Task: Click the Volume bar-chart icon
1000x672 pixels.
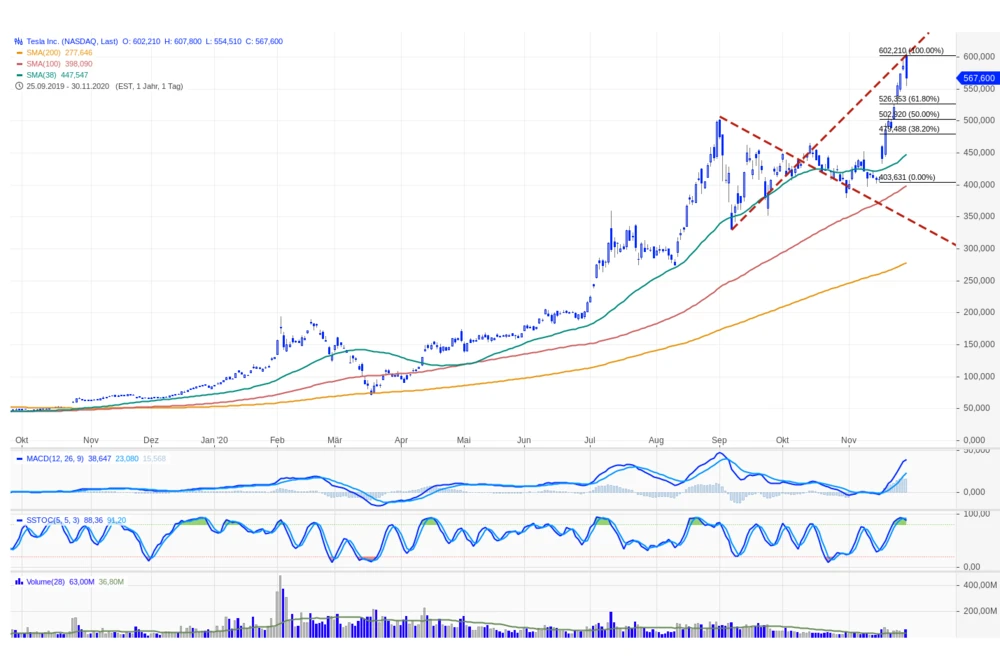Action: pos(19,581)
